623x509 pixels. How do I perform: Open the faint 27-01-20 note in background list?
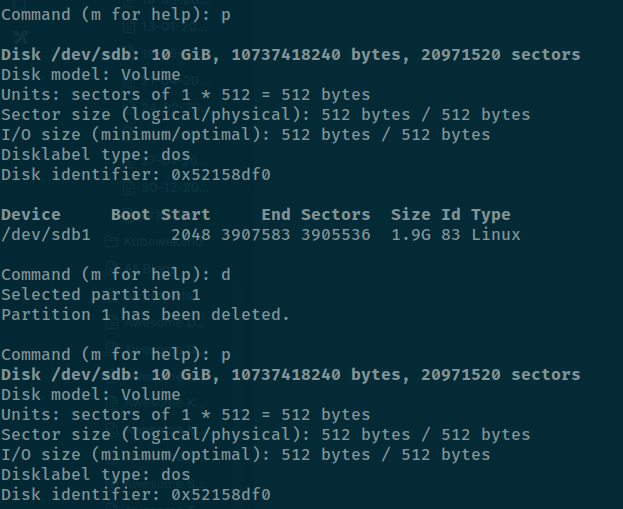point(174,161)
